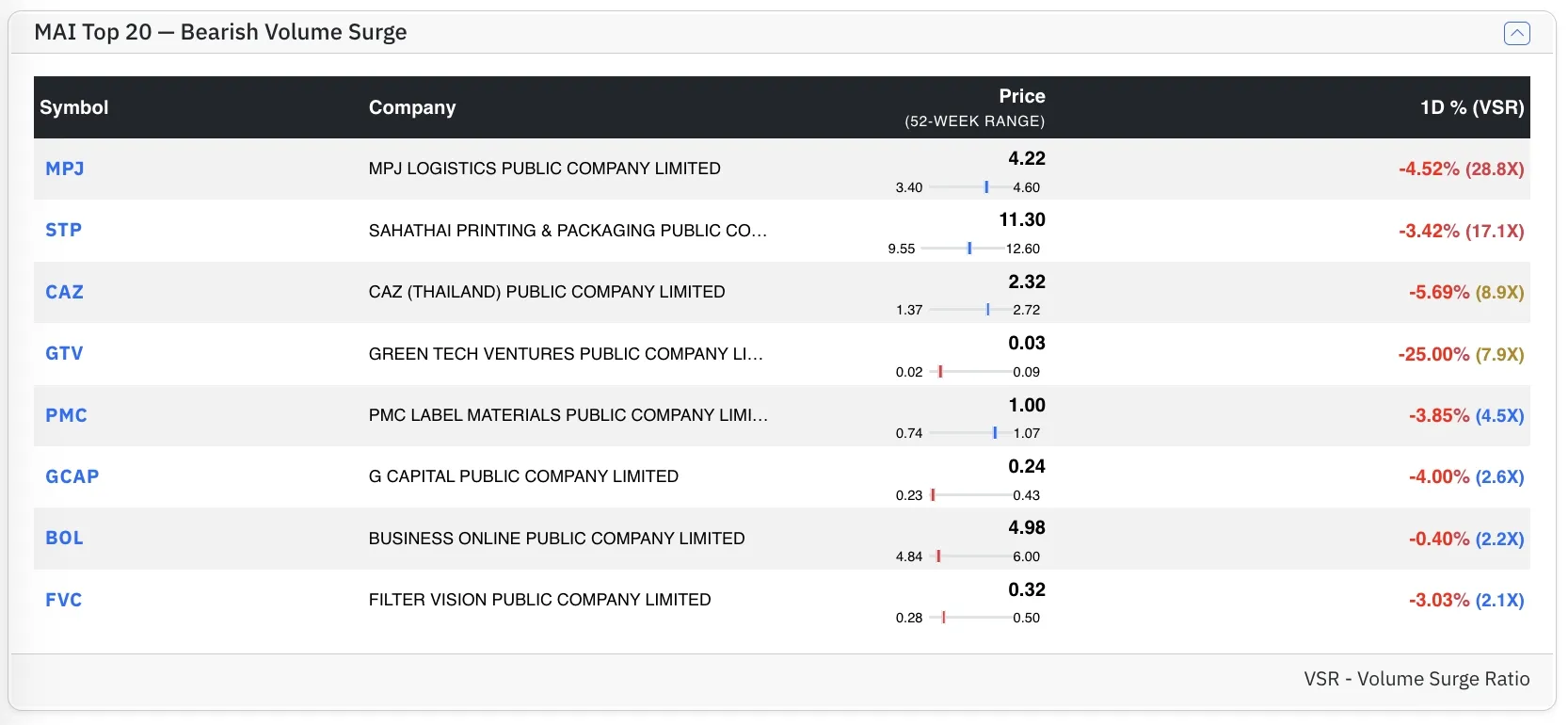This screenshot has height=725, width=1568.
Task: Click the -5.69% (8.9X) value
Action: tap(1466, 293)
